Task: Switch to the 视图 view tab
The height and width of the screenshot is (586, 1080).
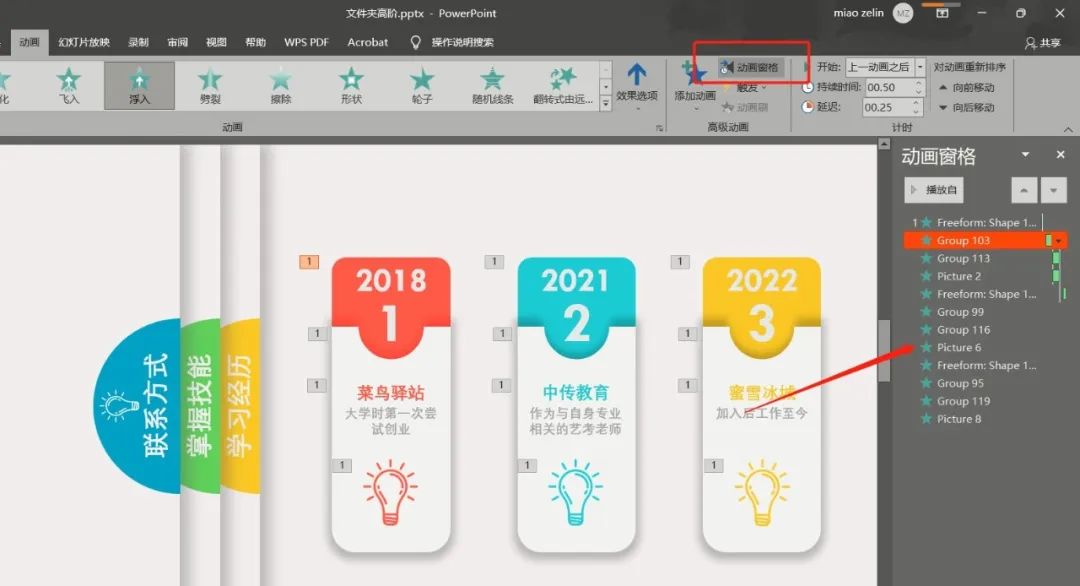Action: (216, 42)
